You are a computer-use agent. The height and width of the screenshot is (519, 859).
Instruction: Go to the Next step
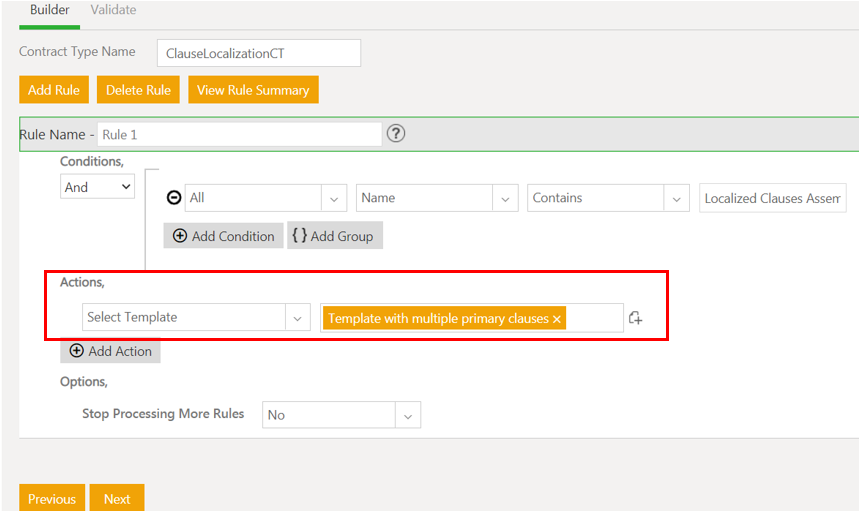(x=117, y=499)
